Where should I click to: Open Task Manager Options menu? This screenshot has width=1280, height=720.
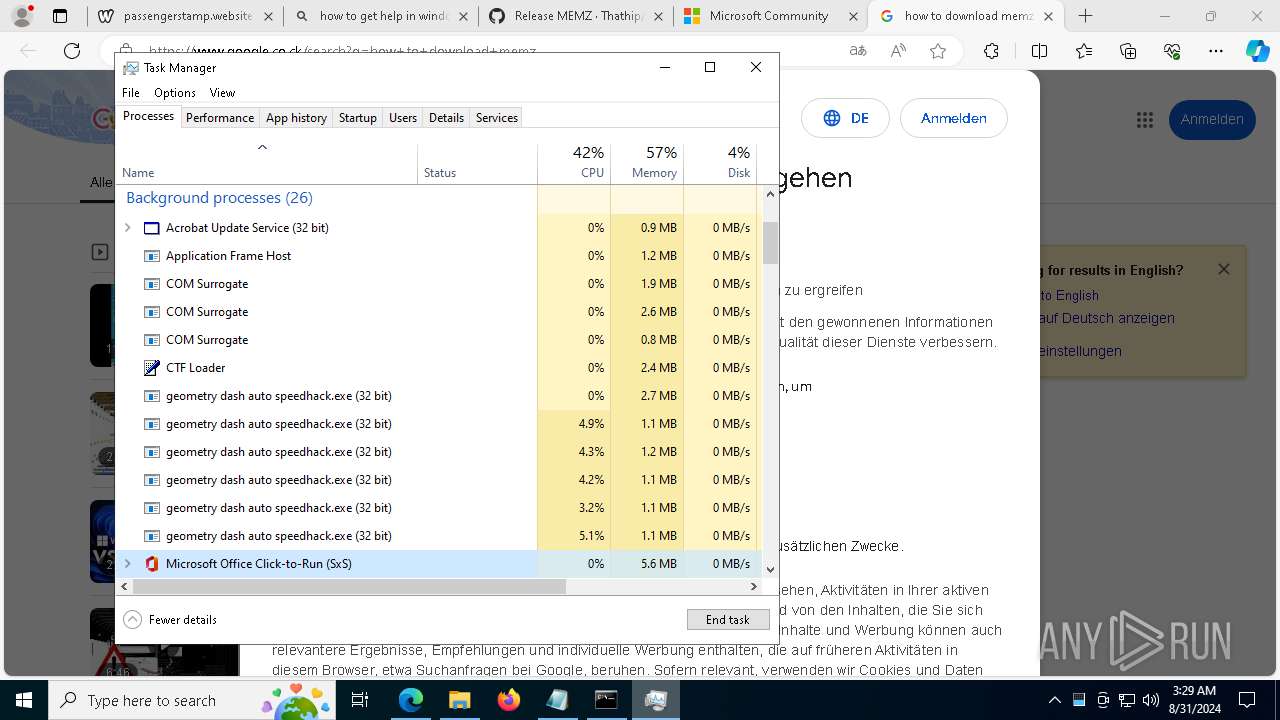[x=175, y=93]
